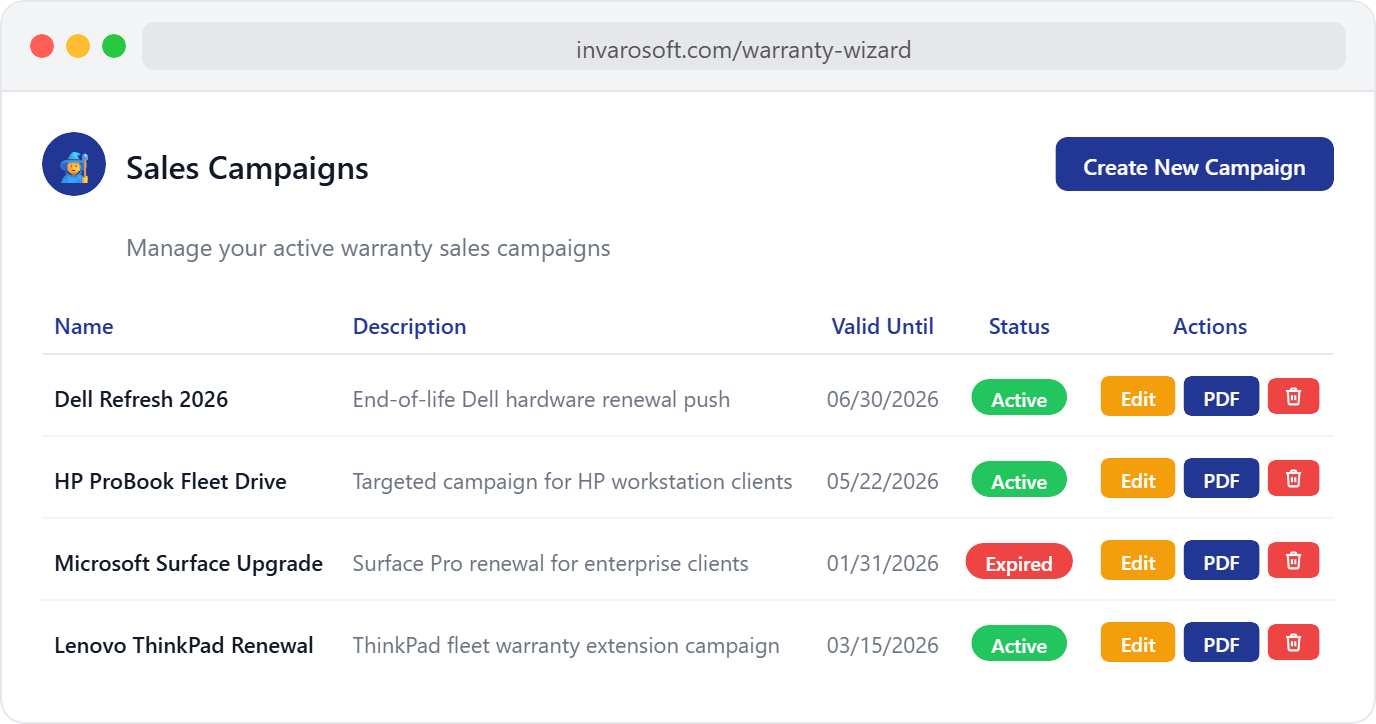Click the Actions column header
Image resolution: width=1376 pixels, height=724 pixels.
[x=1210, y=327]
